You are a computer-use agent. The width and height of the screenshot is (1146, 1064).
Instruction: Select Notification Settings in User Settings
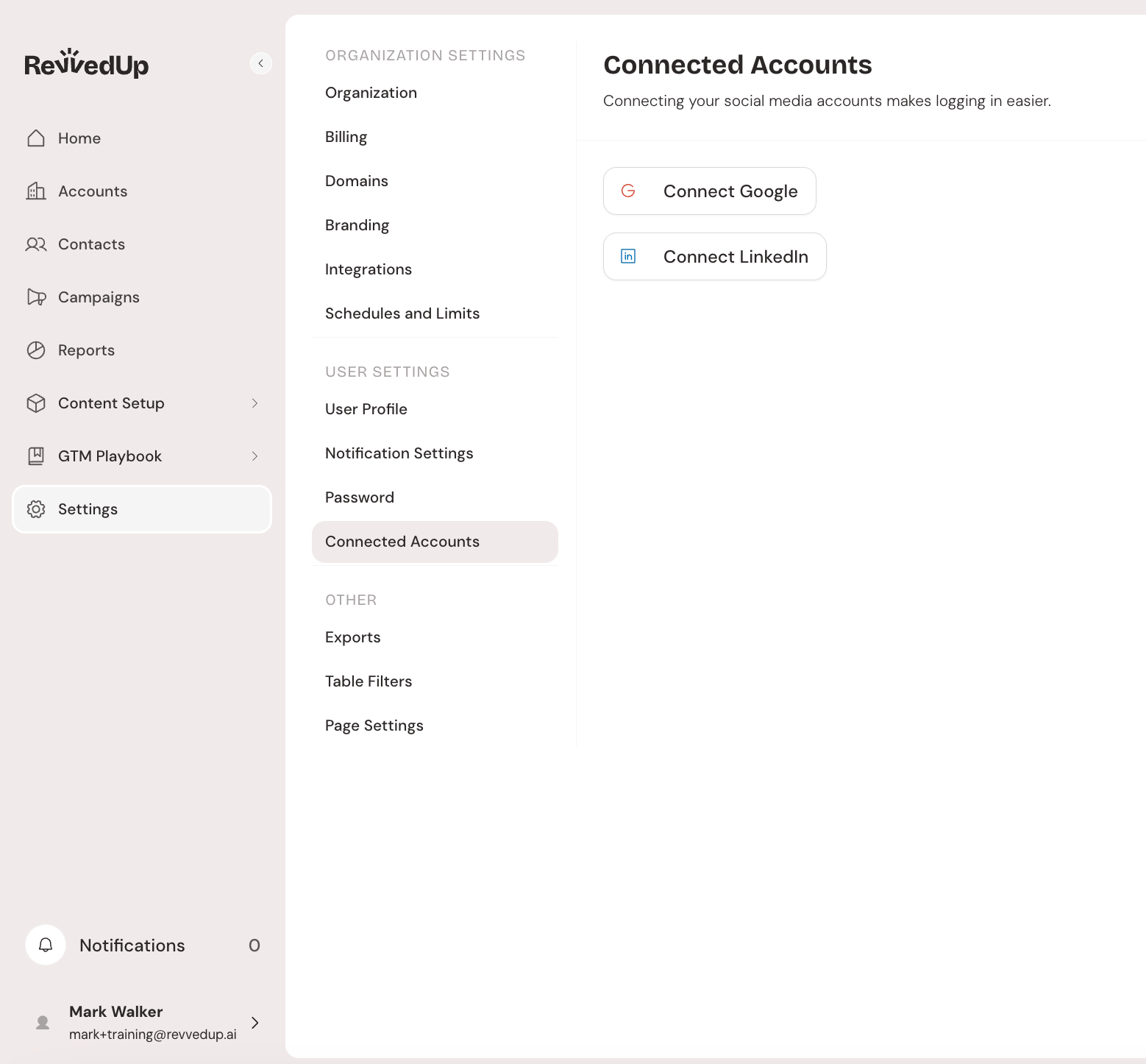point(399,453)
